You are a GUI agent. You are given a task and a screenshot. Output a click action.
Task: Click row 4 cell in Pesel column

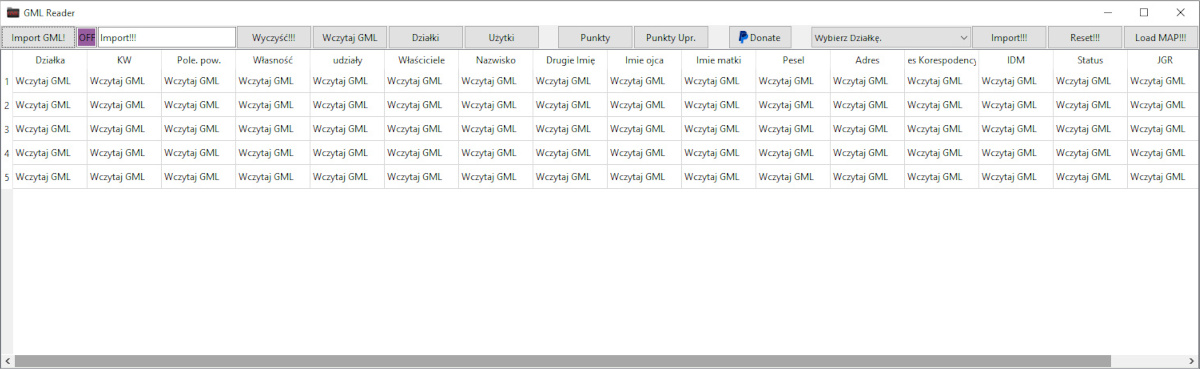[x=793, y=153]
